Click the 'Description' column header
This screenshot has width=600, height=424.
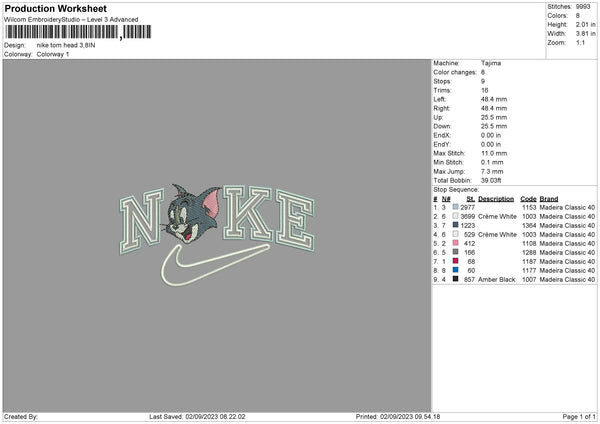coord(496,199)
